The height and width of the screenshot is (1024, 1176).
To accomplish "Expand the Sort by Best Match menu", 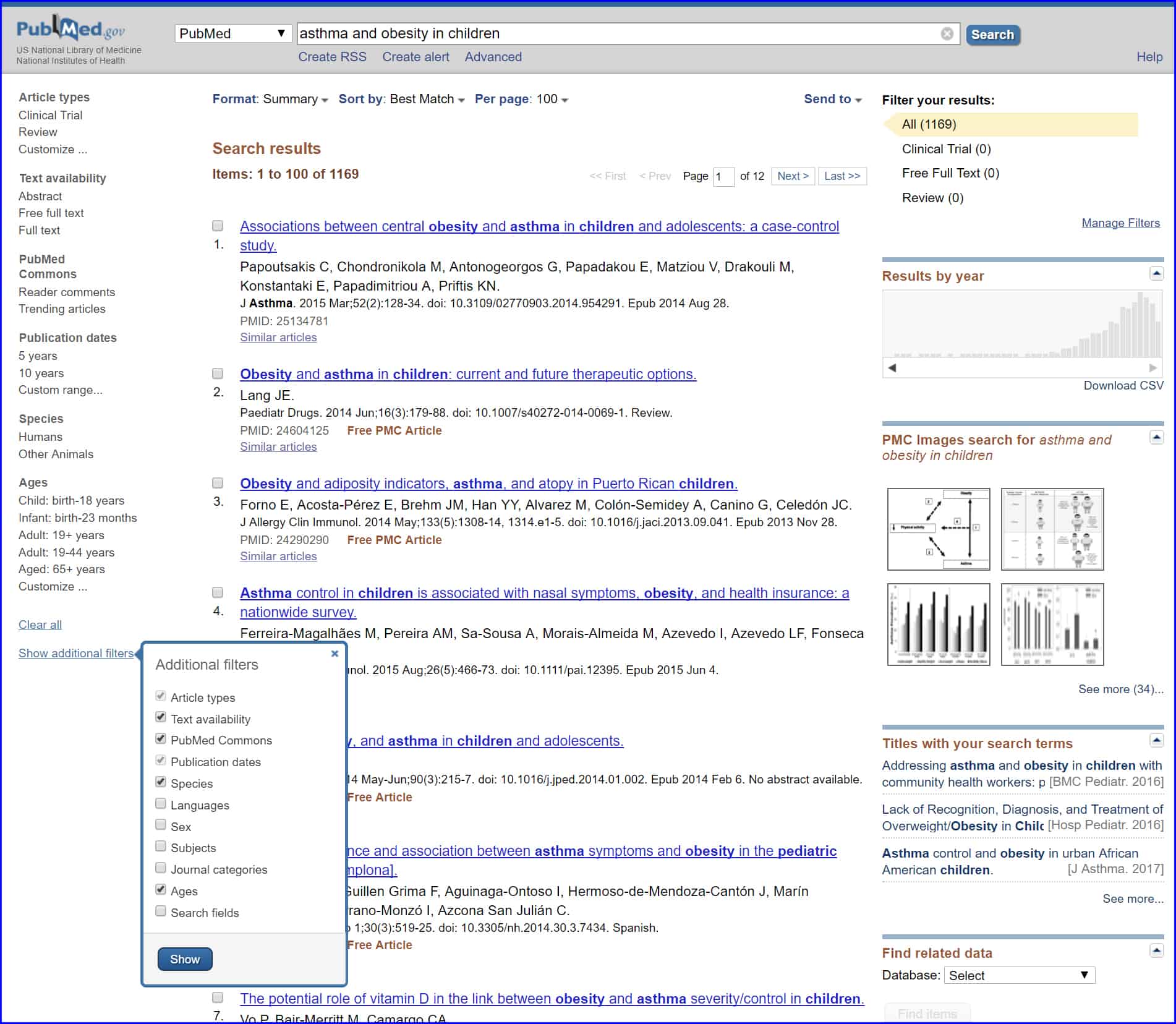I will click(401, 99).
